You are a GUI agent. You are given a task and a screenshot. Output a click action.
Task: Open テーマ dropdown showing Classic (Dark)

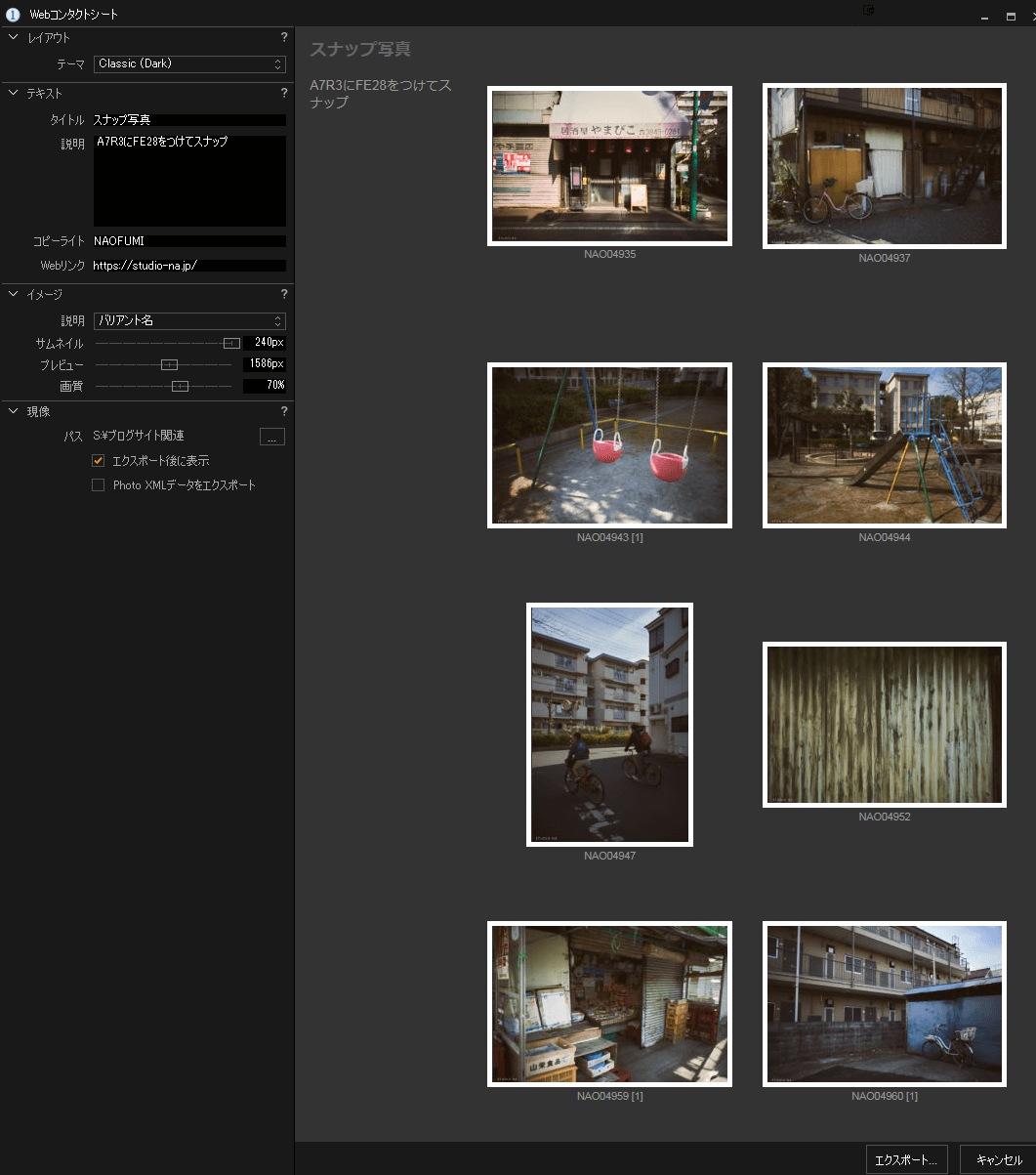point(190,64)
